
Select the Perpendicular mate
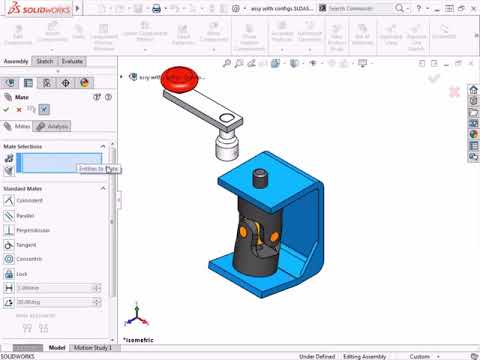pos(27,230)
